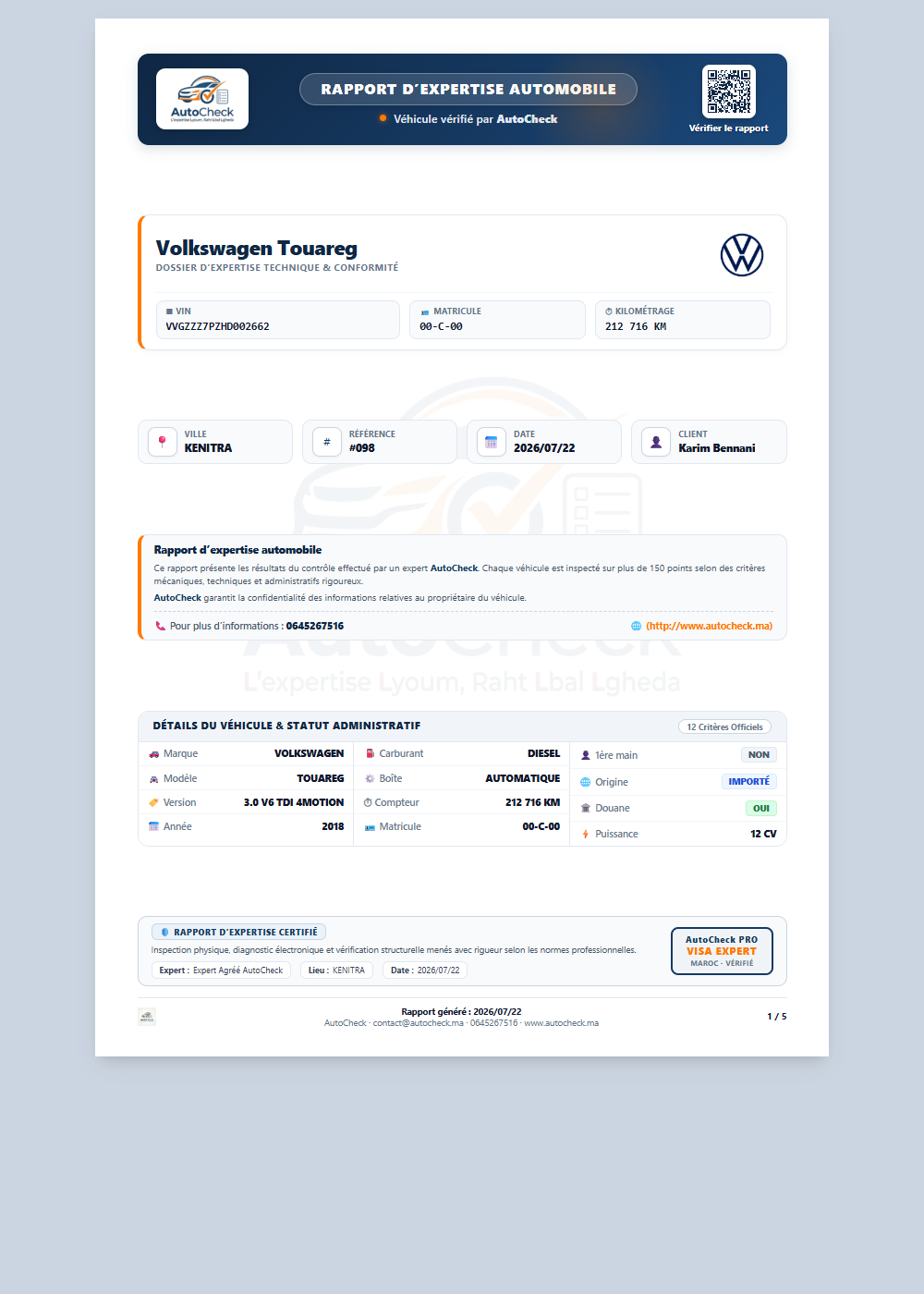Click the tag icon beside Version
The image size is (924, 1294).
[154, 803]
